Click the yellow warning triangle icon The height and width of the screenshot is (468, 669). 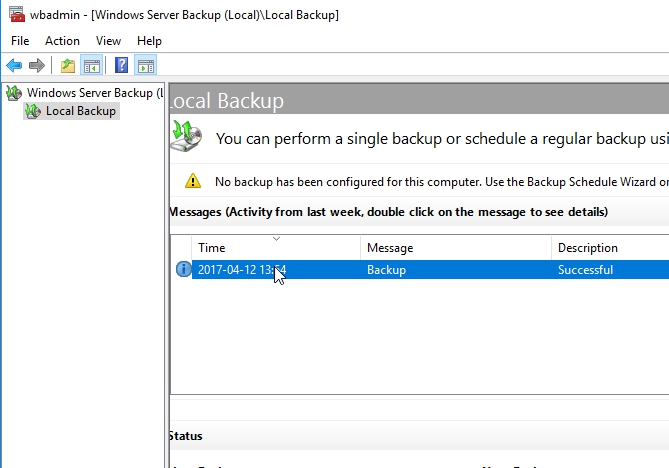coord(193,181)
